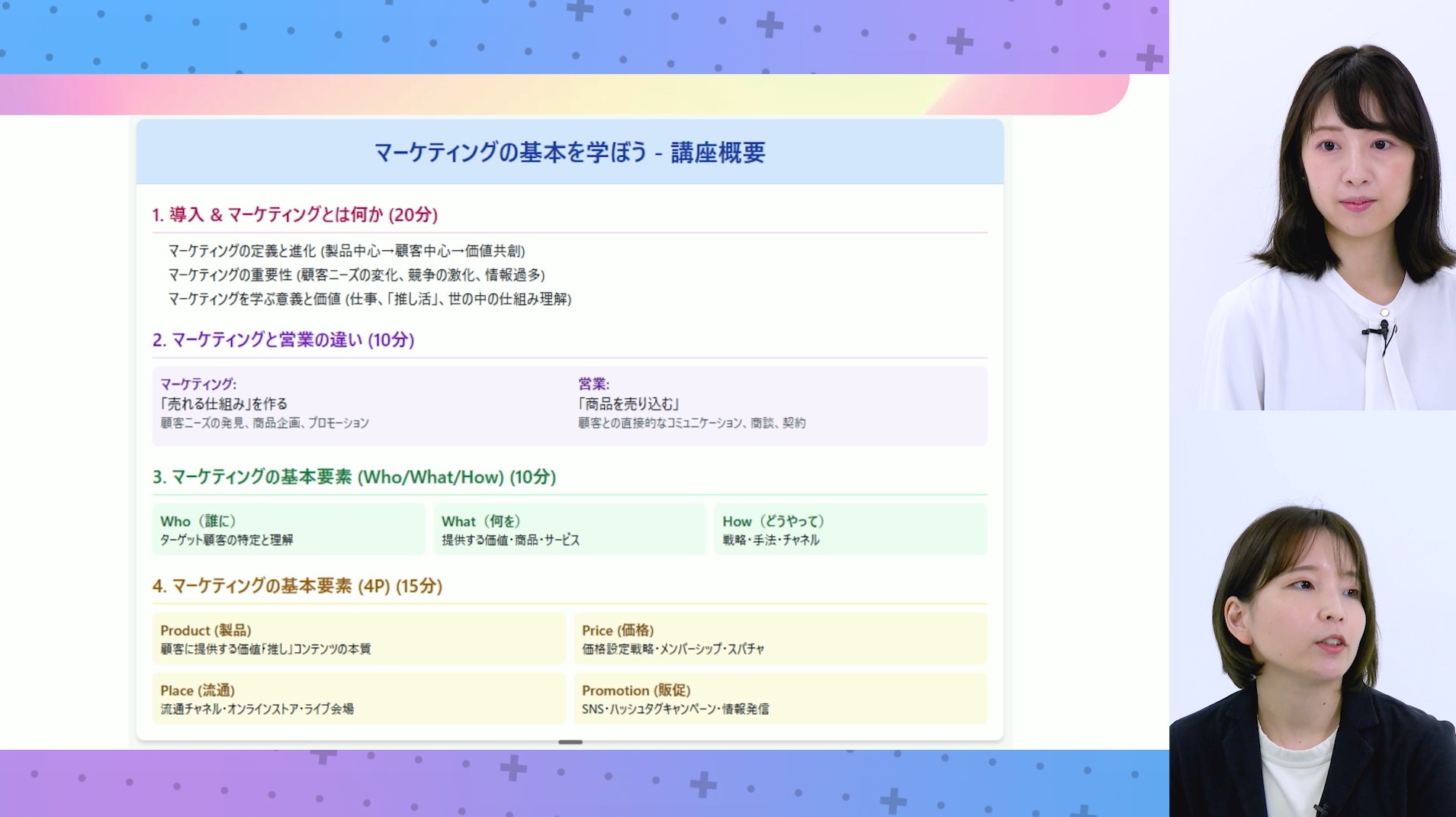Click the text 顧客との直接的なコミュニケーション、商談、契約

(x=692, y=423)
